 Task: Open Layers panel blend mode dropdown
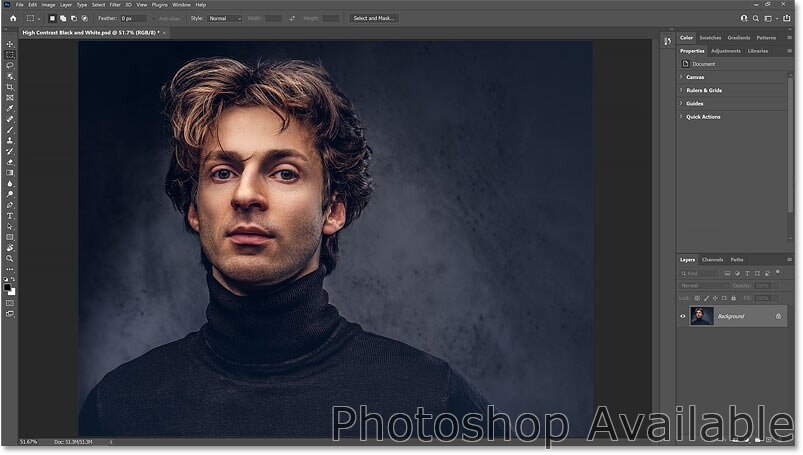(704, 285)
